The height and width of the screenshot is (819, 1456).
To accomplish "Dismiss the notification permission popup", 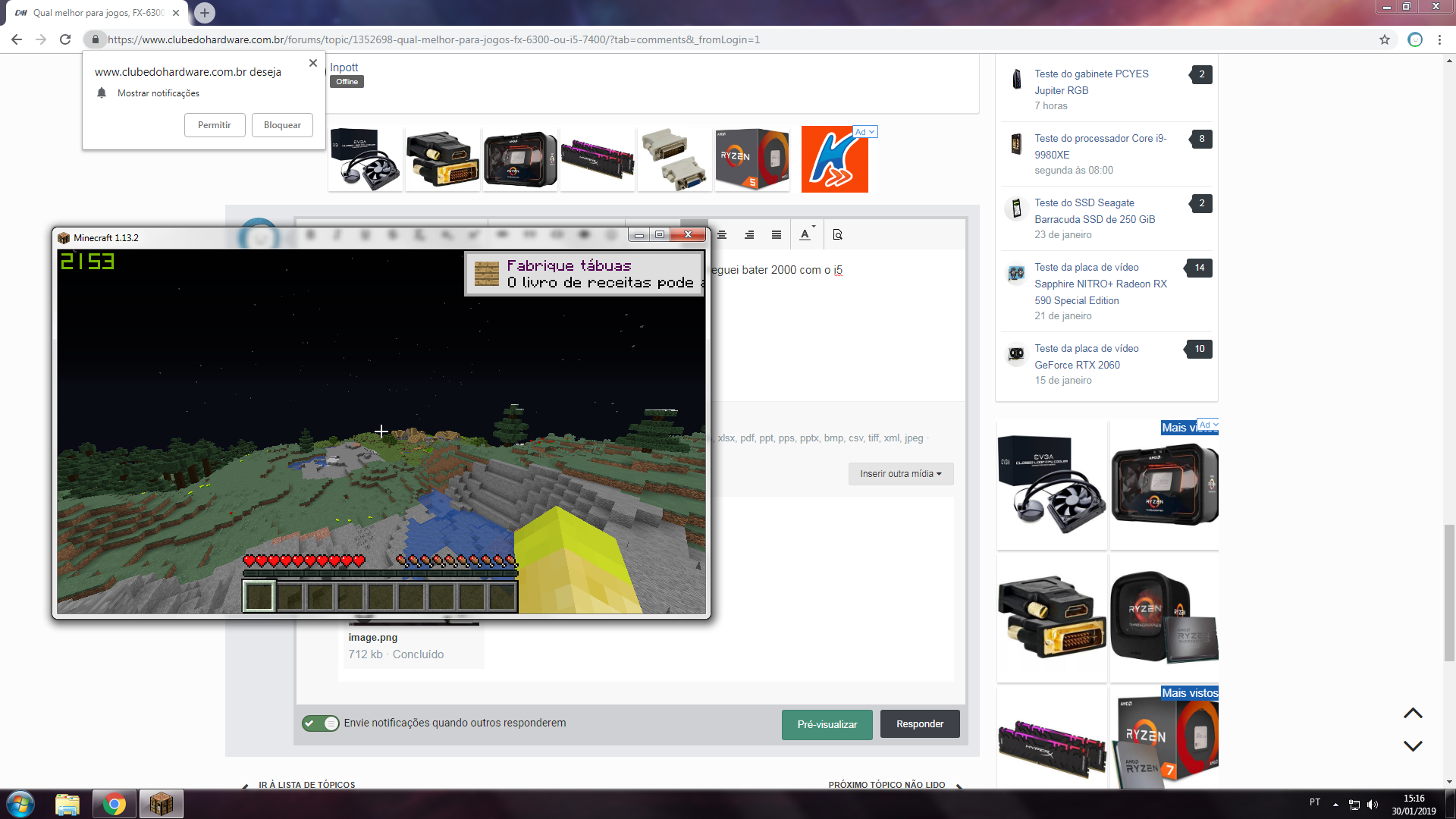I will [x=313, y=63].
